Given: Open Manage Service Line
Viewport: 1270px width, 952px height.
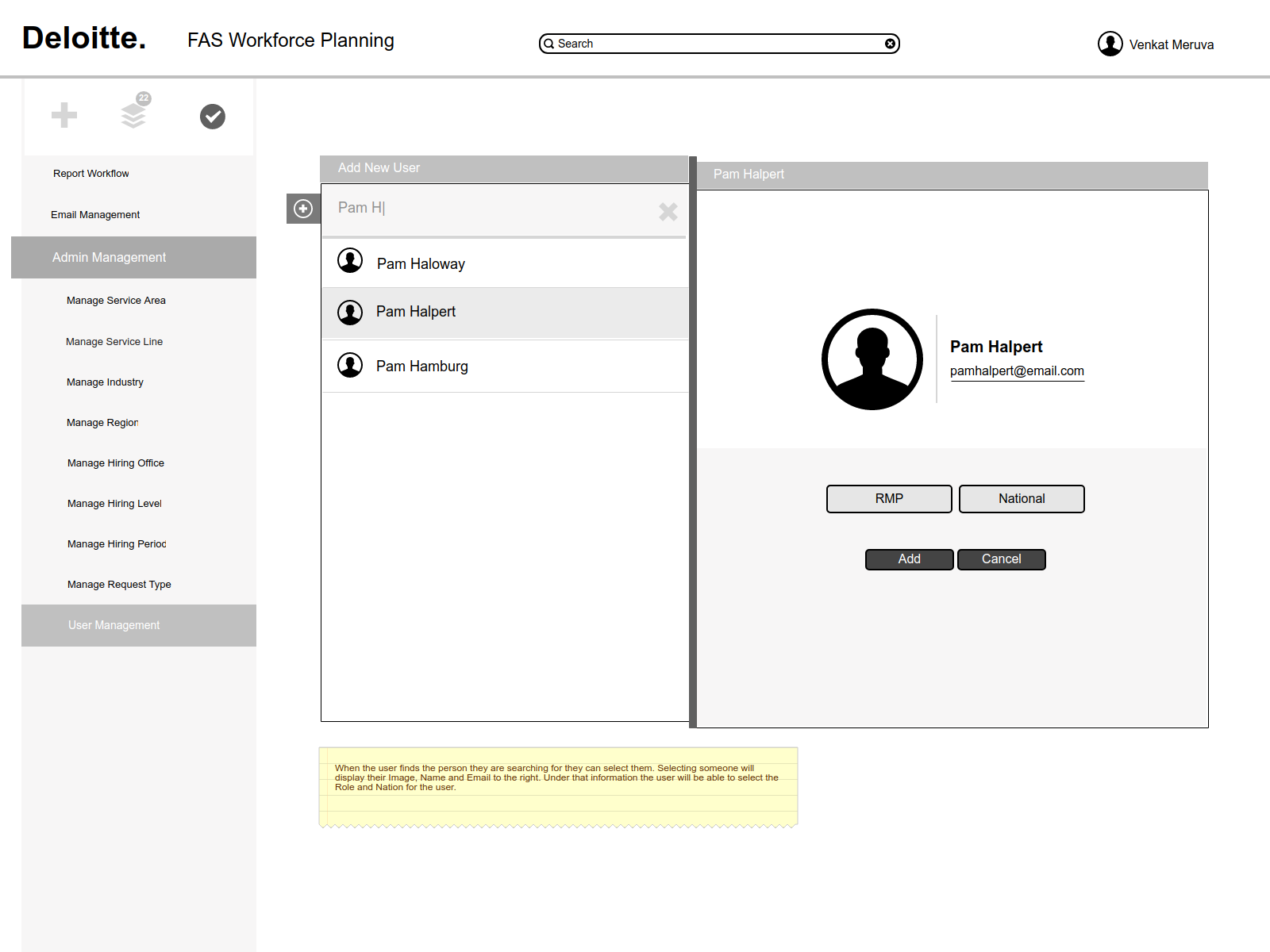Looking at the screenshot, I should (x=114, y=342).
